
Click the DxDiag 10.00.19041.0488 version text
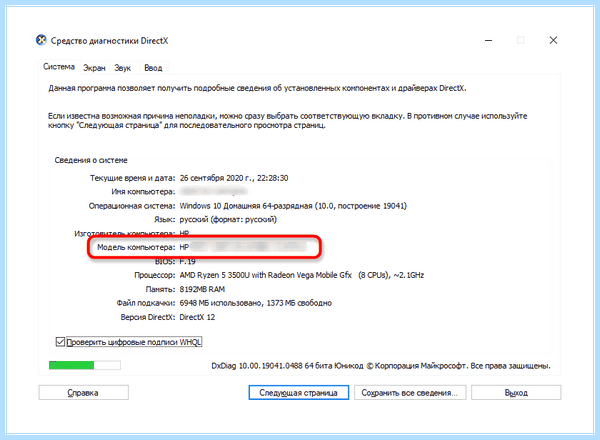point(381,366)
